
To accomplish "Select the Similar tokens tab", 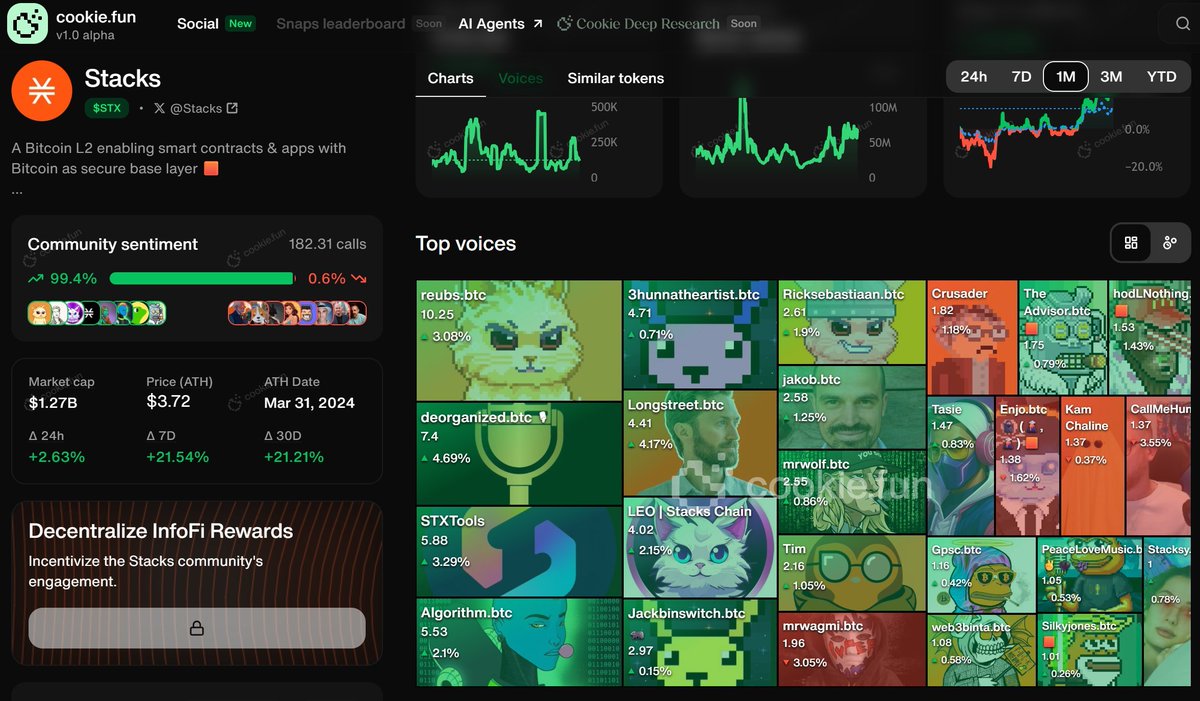I will pos(615,78).
